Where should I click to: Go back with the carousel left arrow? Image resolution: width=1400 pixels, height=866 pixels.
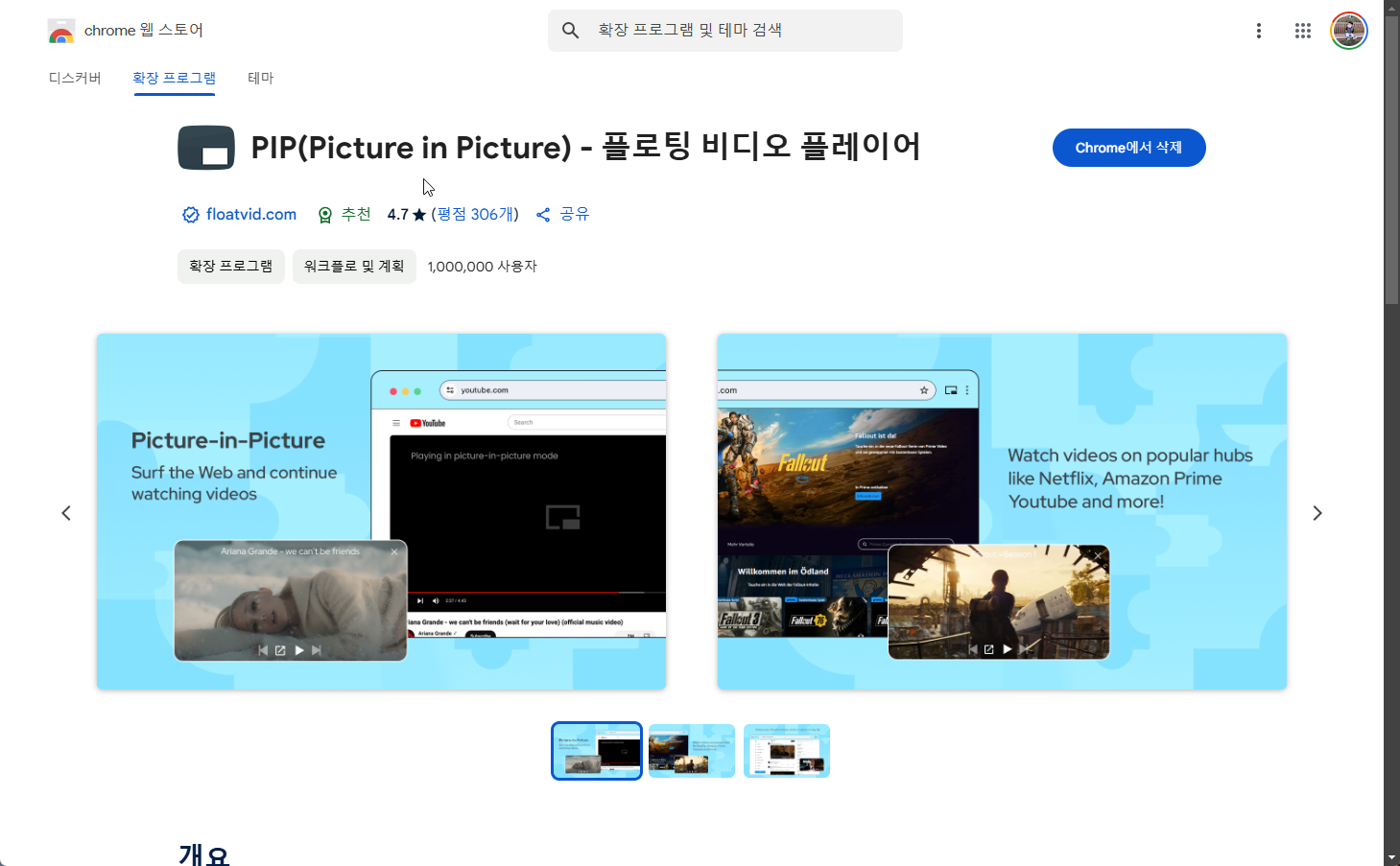coord(66,512)
